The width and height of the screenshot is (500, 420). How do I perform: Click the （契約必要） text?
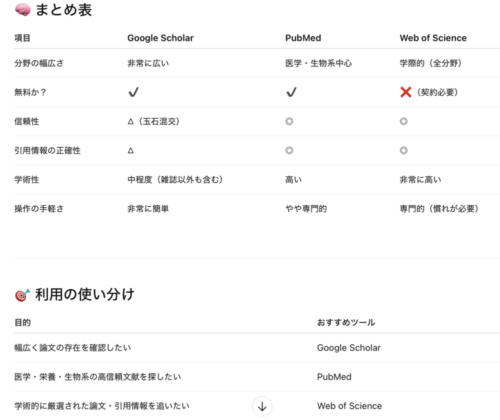pos(437,92)
